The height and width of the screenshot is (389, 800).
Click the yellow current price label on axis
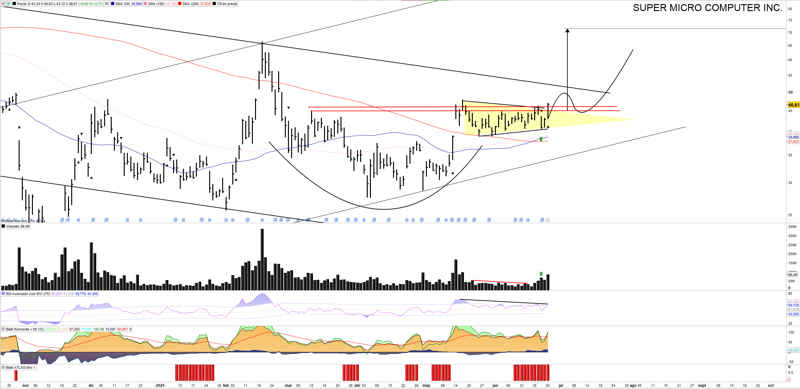(x=793, y=105)
